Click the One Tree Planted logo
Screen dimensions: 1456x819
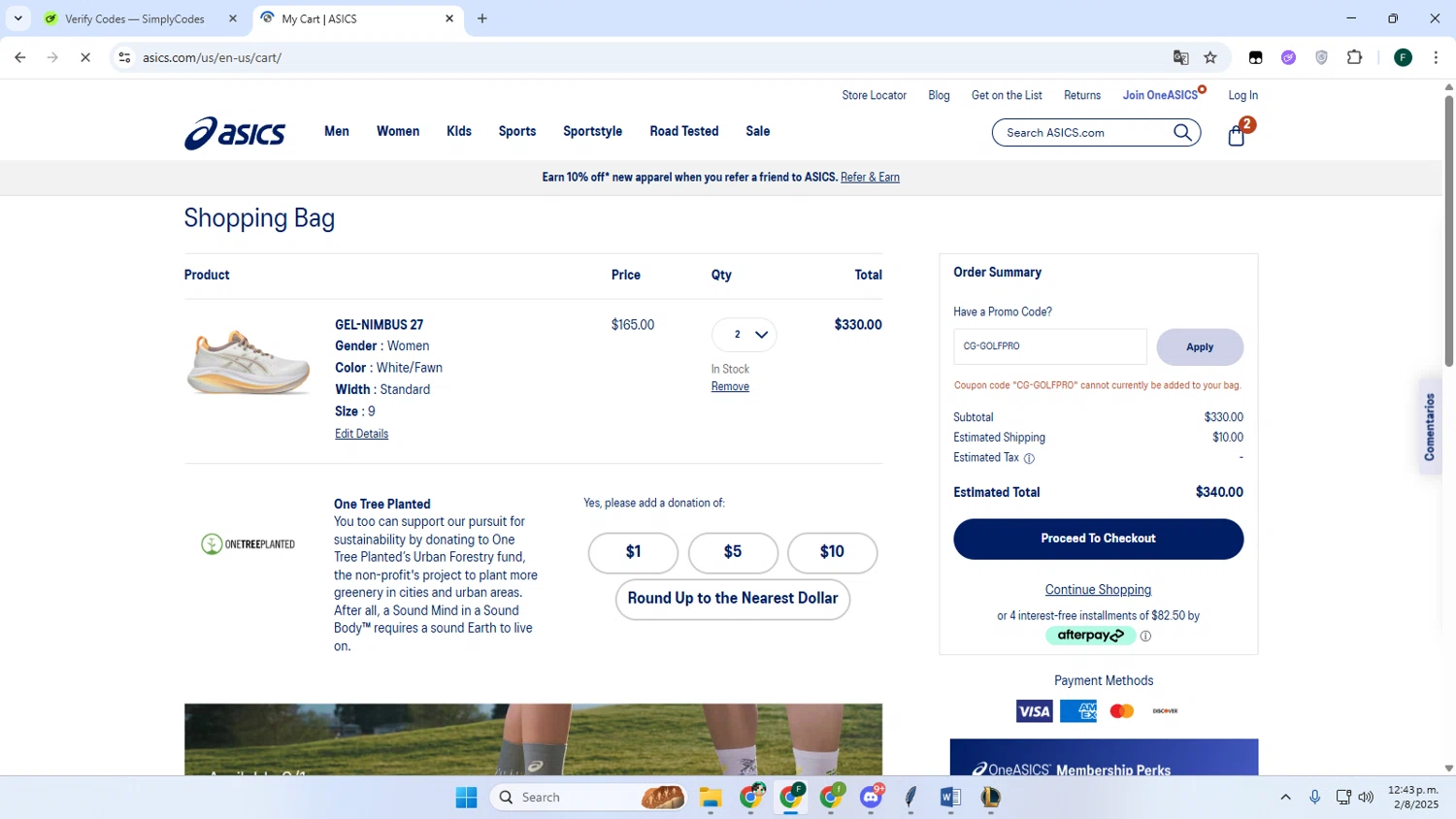tap(248, 544)
